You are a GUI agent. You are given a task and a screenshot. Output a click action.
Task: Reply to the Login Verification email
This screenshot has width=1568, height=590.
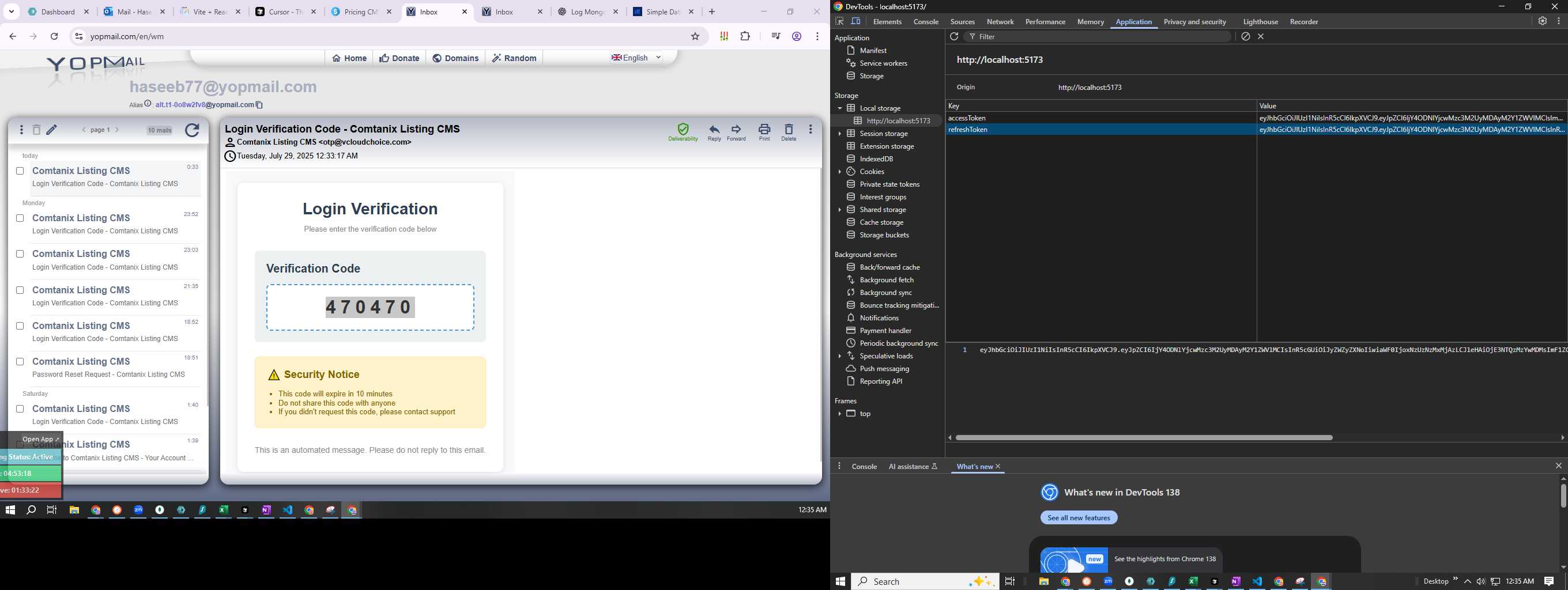coord(714,133)
